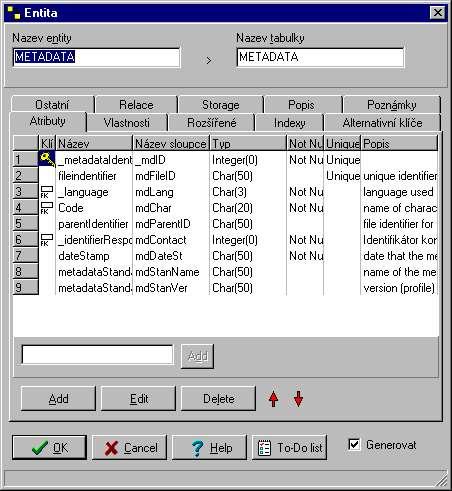Select the Atributy tab
This screenshot has width=452, height=491.
click(48, 121)
